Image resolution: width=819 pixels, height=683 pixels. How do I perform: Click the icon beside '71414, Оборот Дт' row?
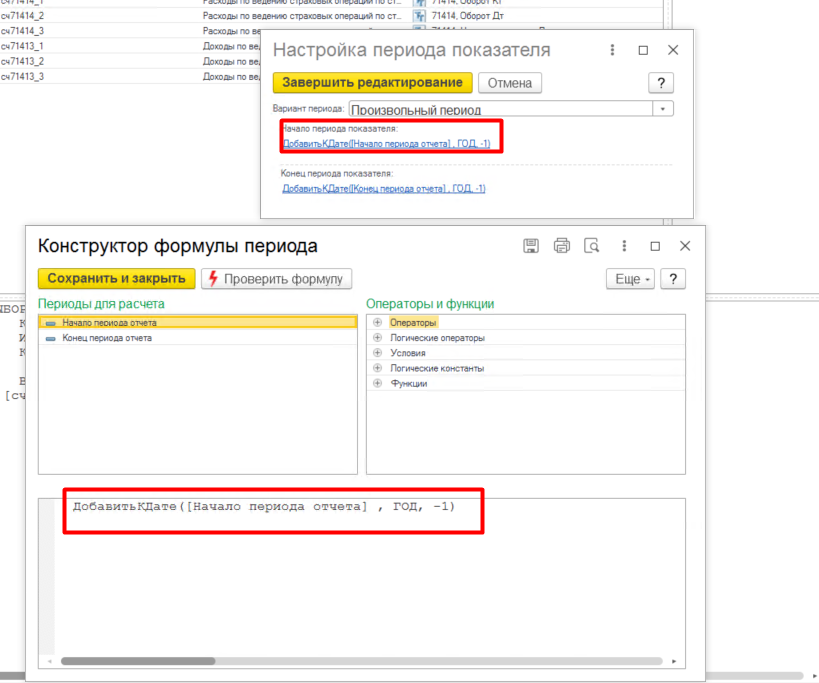tap(420, 16)
